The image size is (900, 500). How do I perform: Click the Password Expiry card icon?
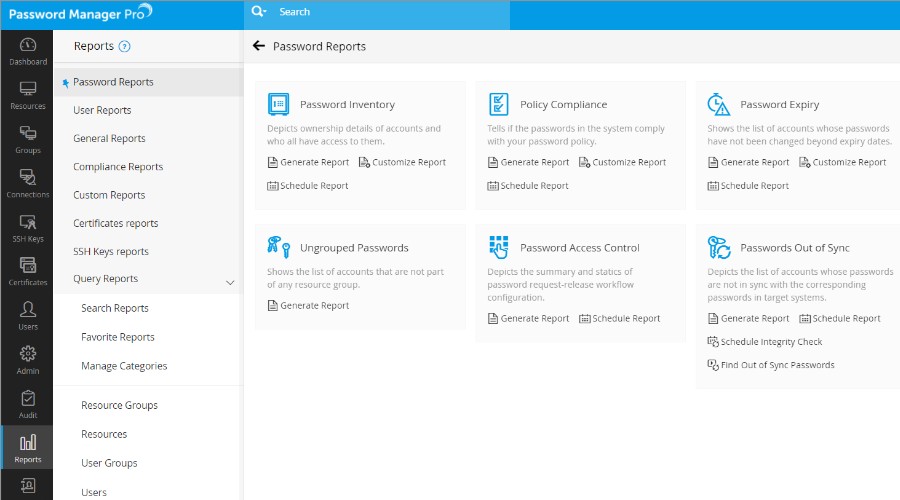718,104
